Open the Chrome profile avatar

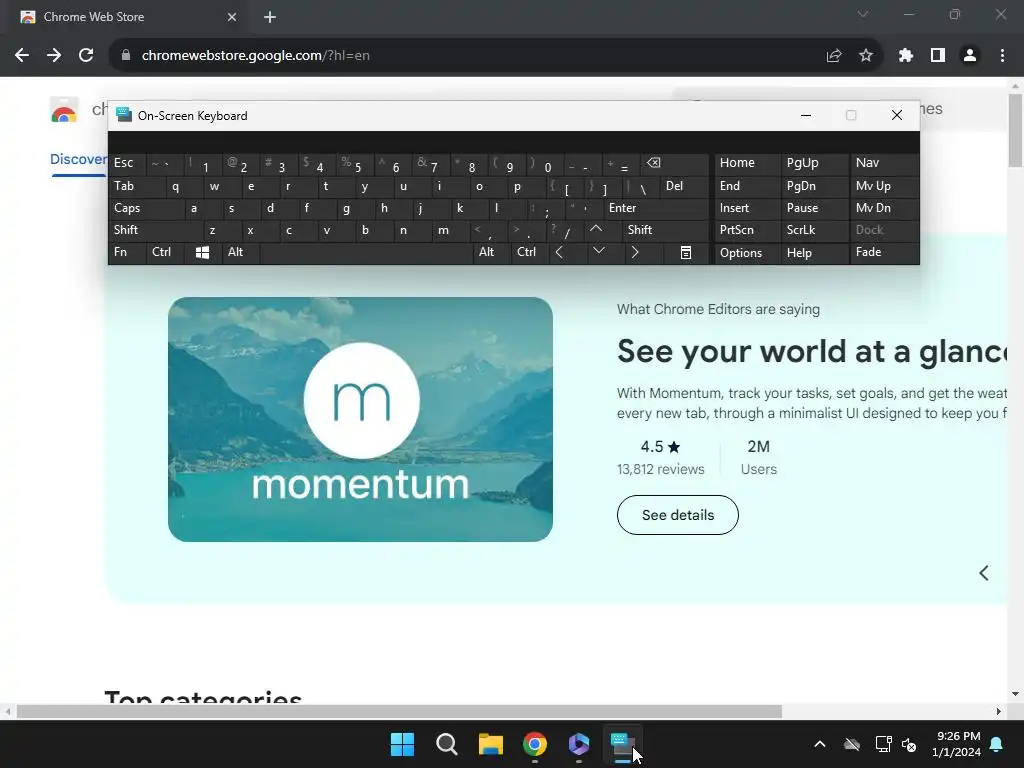tap(970, 56)
